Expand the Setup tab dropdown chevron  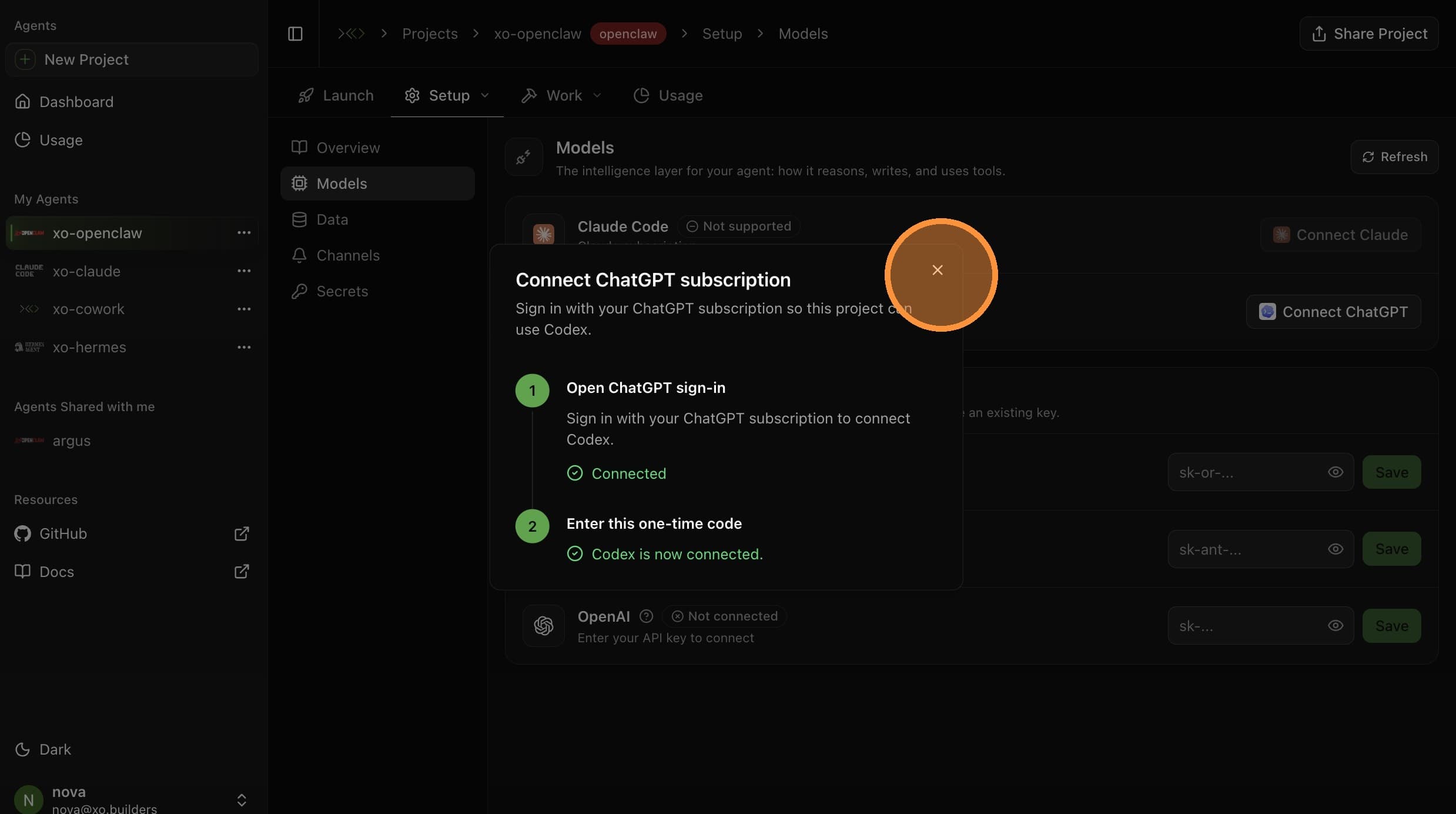[485, 95]
